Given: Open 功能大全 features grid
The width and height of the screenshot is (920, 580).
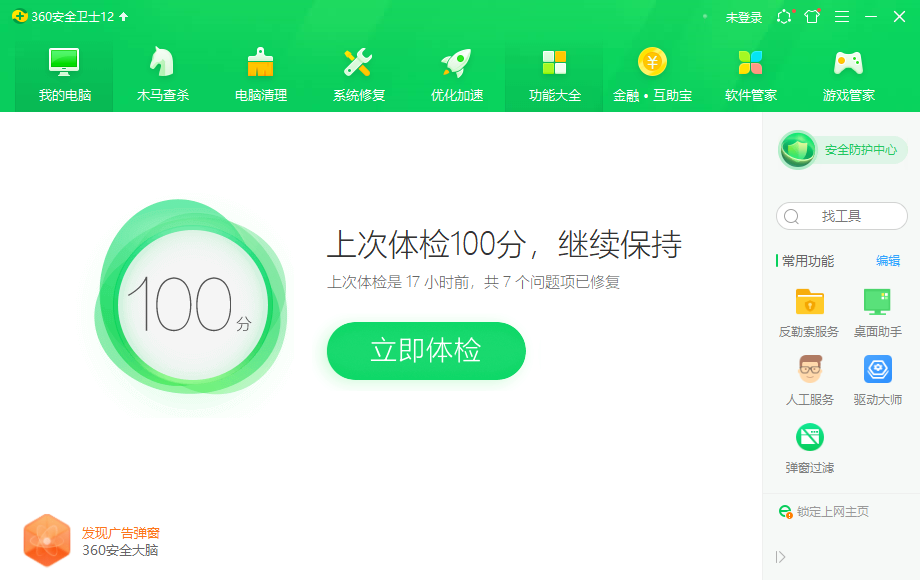Looking at the screenshot, I should click(554, 74).
